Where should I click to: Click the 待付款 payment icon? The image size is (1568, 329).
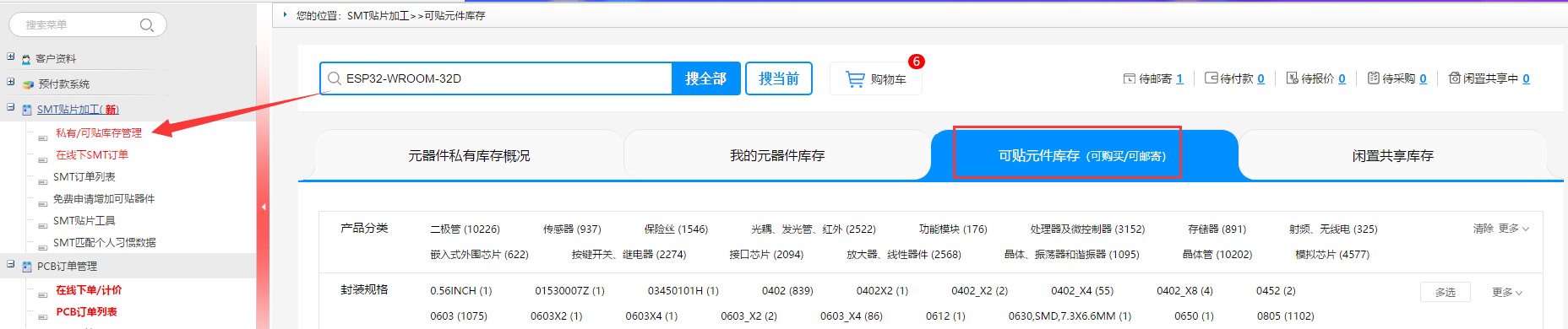[x=1211, y=78]
